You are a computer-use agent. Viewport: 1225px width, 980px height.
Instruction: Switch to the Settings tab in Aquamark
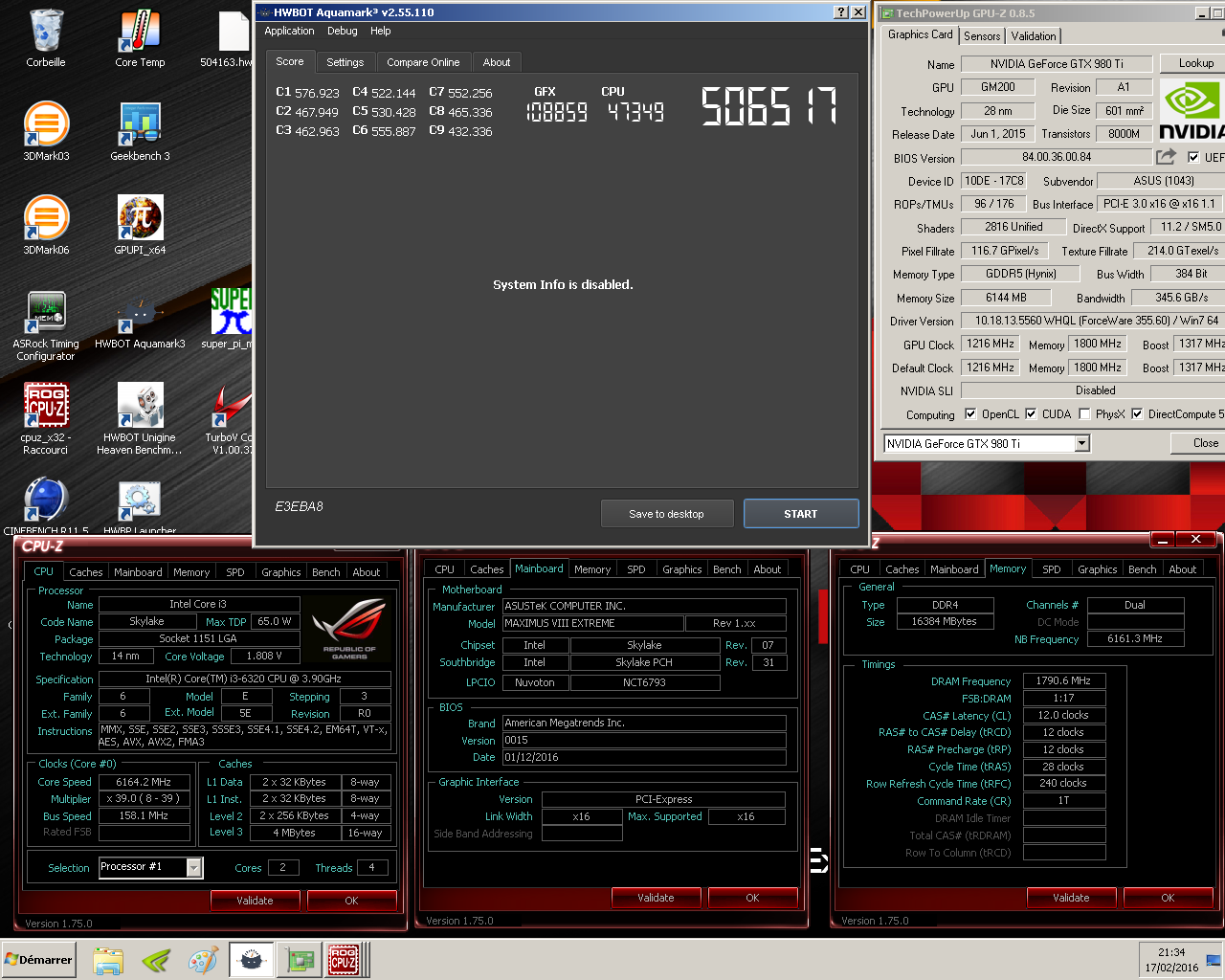(x=345, y=62)
